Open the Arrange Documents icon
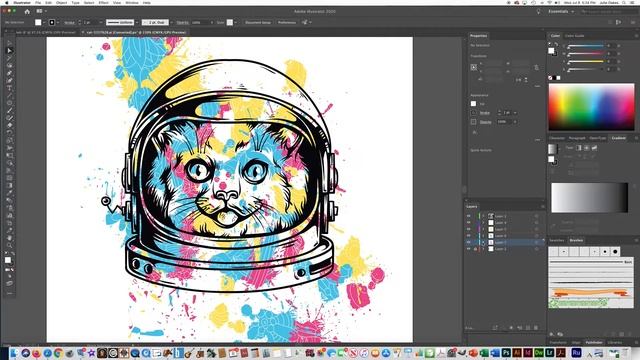This screenshot has width=640, height=360. click(40, 11)
